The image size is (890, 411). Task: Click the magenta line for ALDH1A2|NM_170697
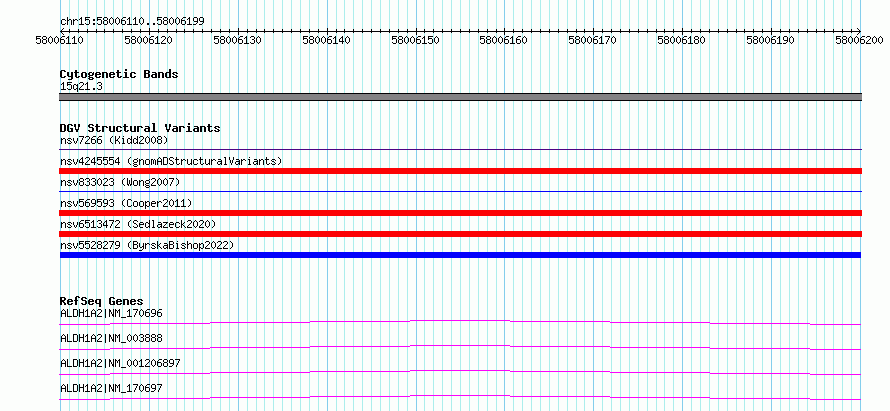click(460, 397)
